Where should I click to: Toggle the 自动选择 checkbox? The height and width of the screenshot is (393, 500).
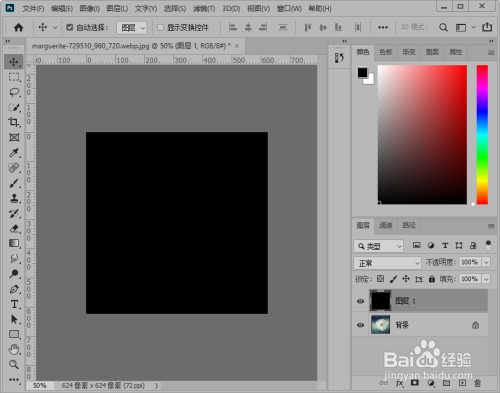[69, 27]
